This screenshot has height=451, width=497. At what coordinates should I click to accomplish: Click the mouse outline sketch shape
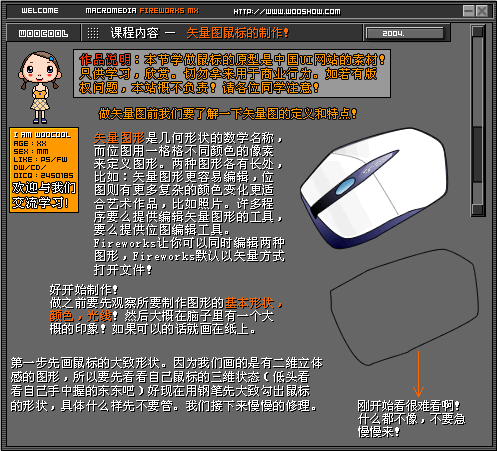click(404, 307)
